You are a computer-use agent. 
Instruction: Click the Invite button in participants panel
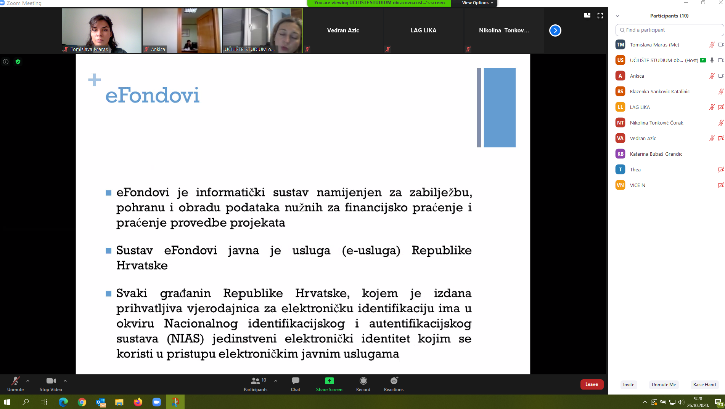[628, 384]
